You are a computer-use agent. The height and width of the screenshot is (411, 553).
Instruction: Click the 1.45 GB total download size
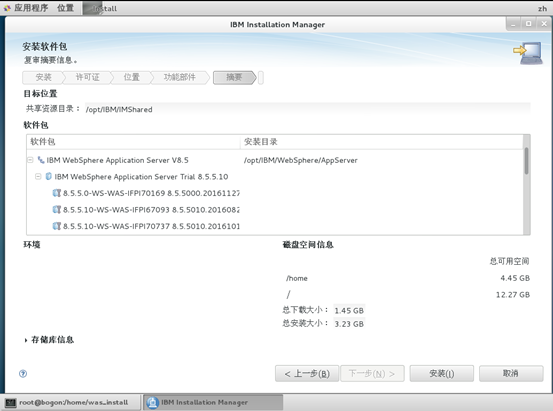(x=349, y=310)
